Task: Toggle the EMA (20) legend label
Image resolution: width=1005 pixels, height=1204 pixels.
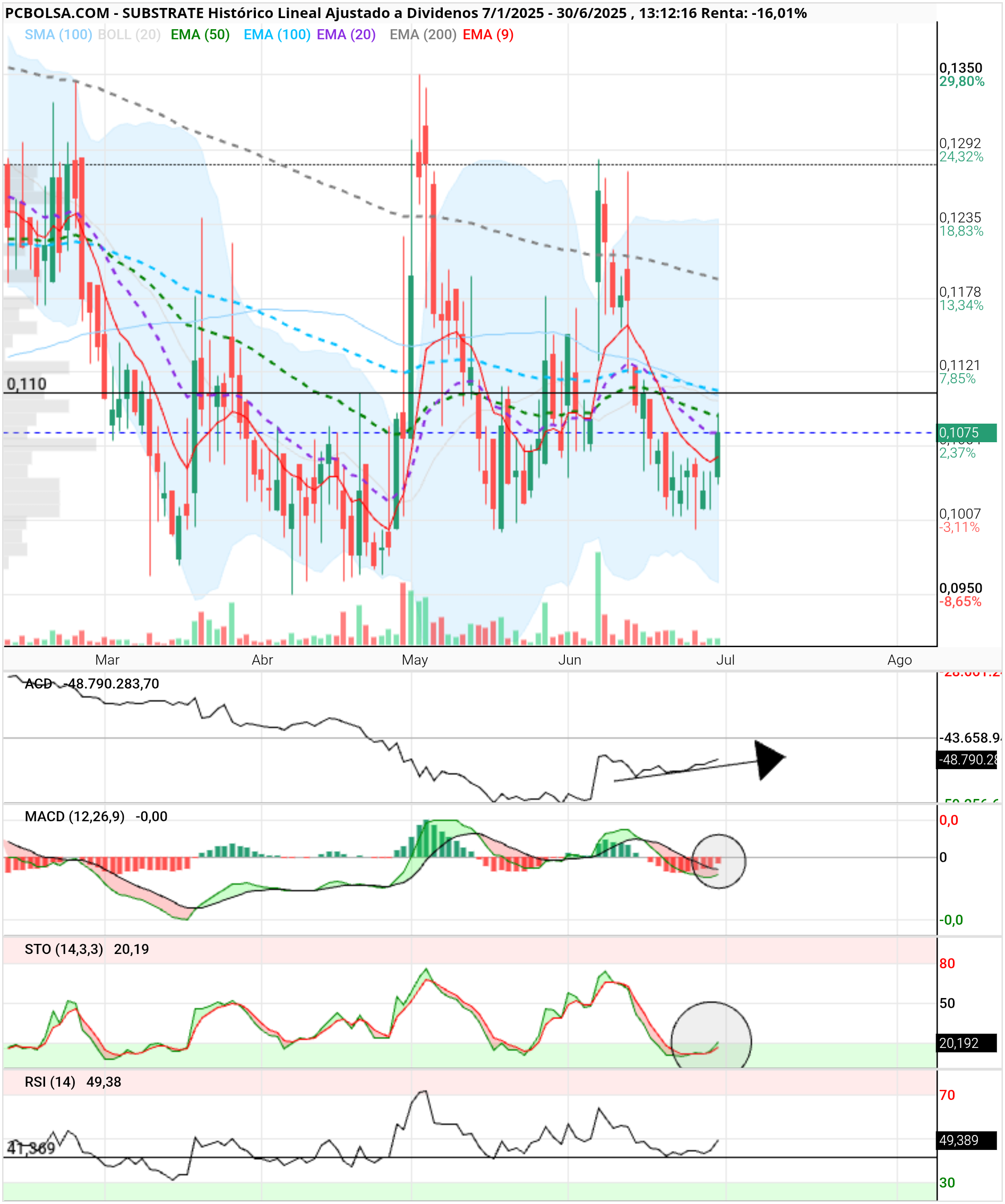Action: (x=346, y=35)
